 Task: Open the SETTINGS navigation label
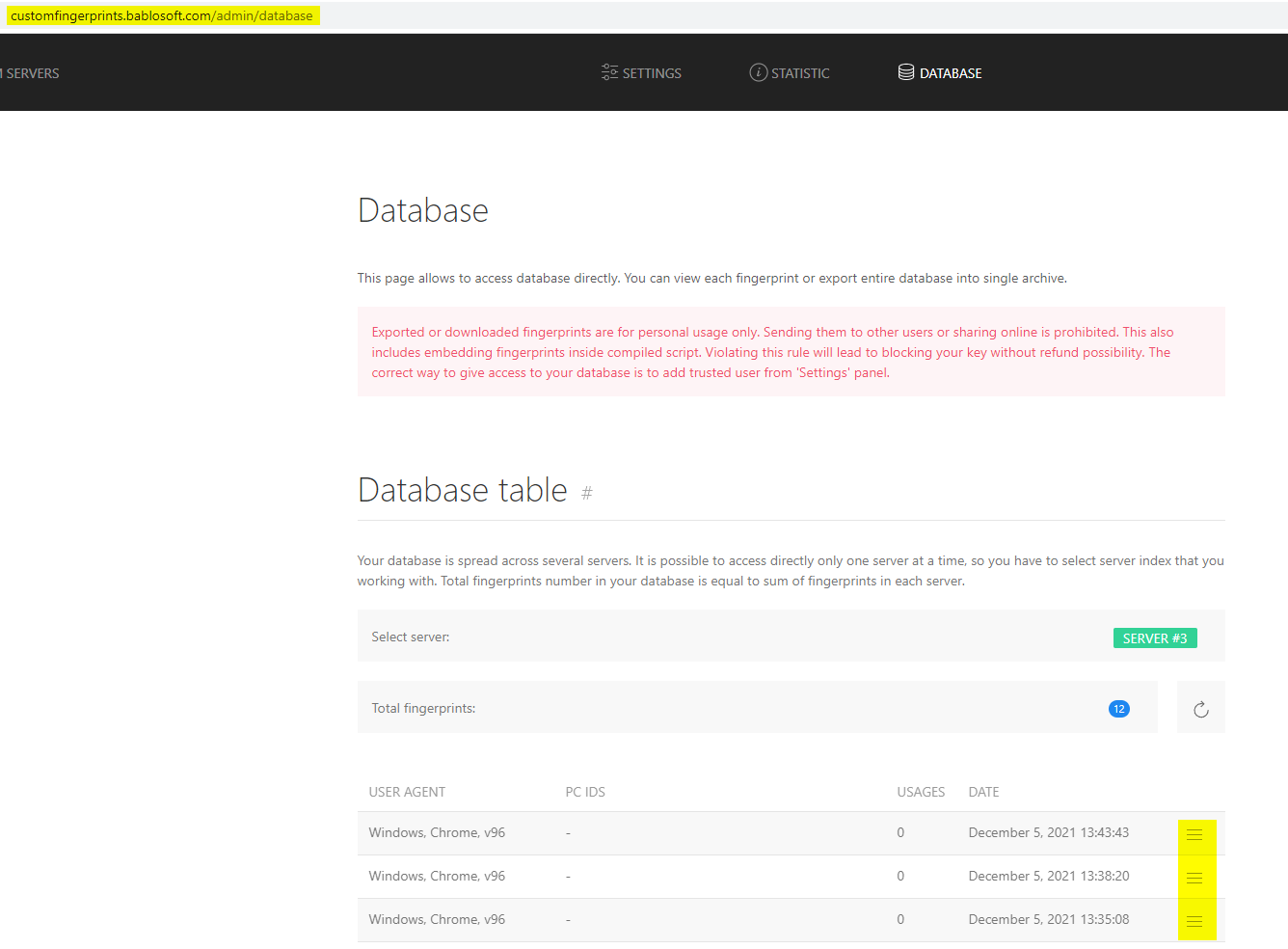click(652, 73)
